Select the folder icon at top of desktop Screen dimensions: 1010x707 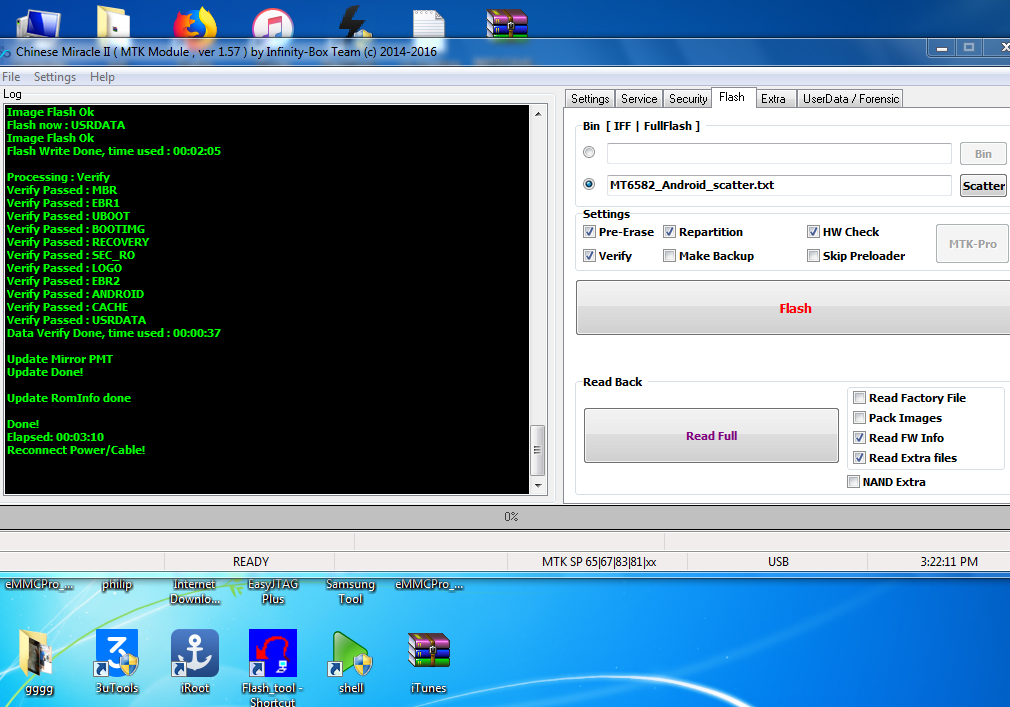(x=113, y=23)
